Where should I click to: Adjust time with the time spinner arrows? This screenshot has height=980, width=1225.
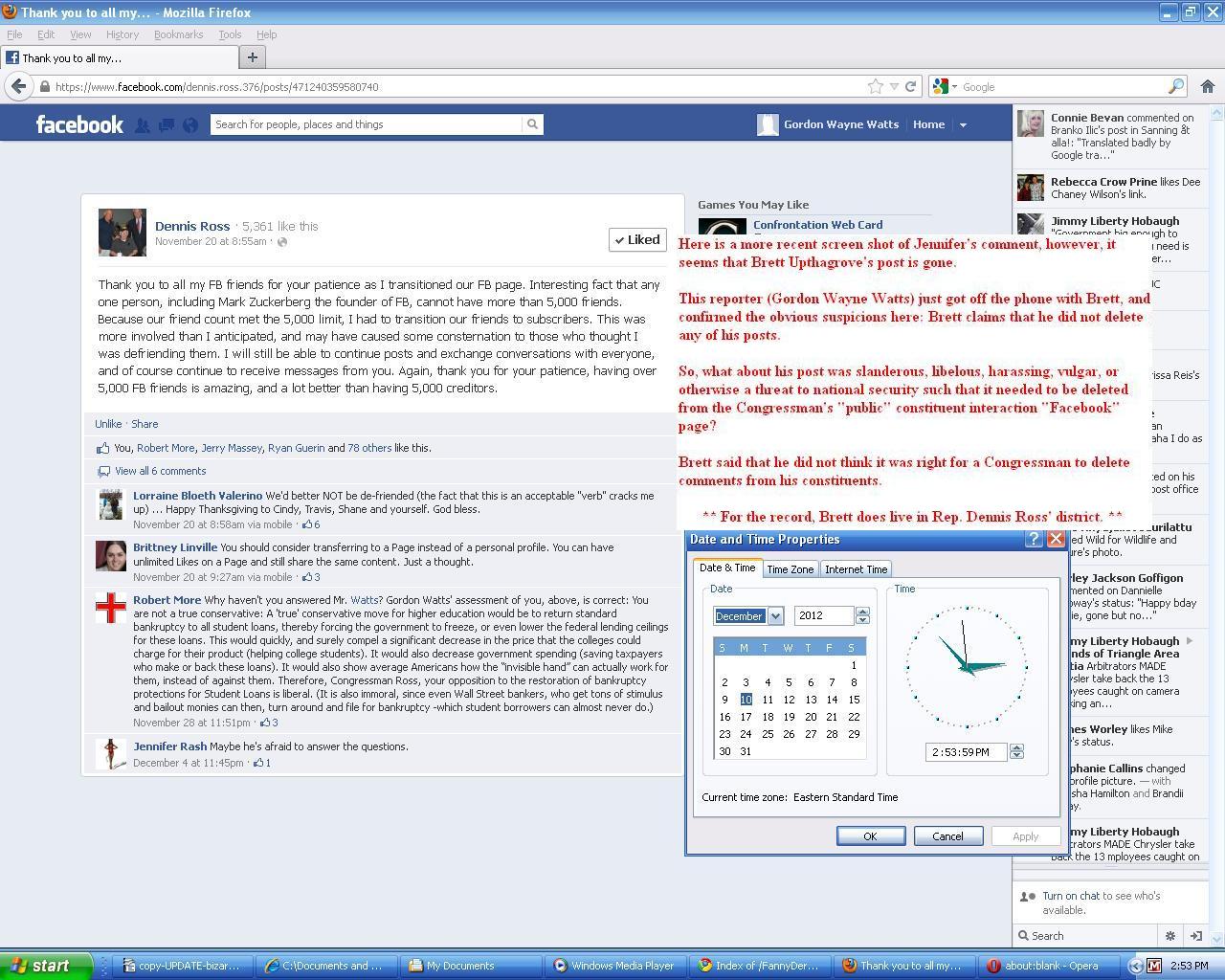[1016, 752]
